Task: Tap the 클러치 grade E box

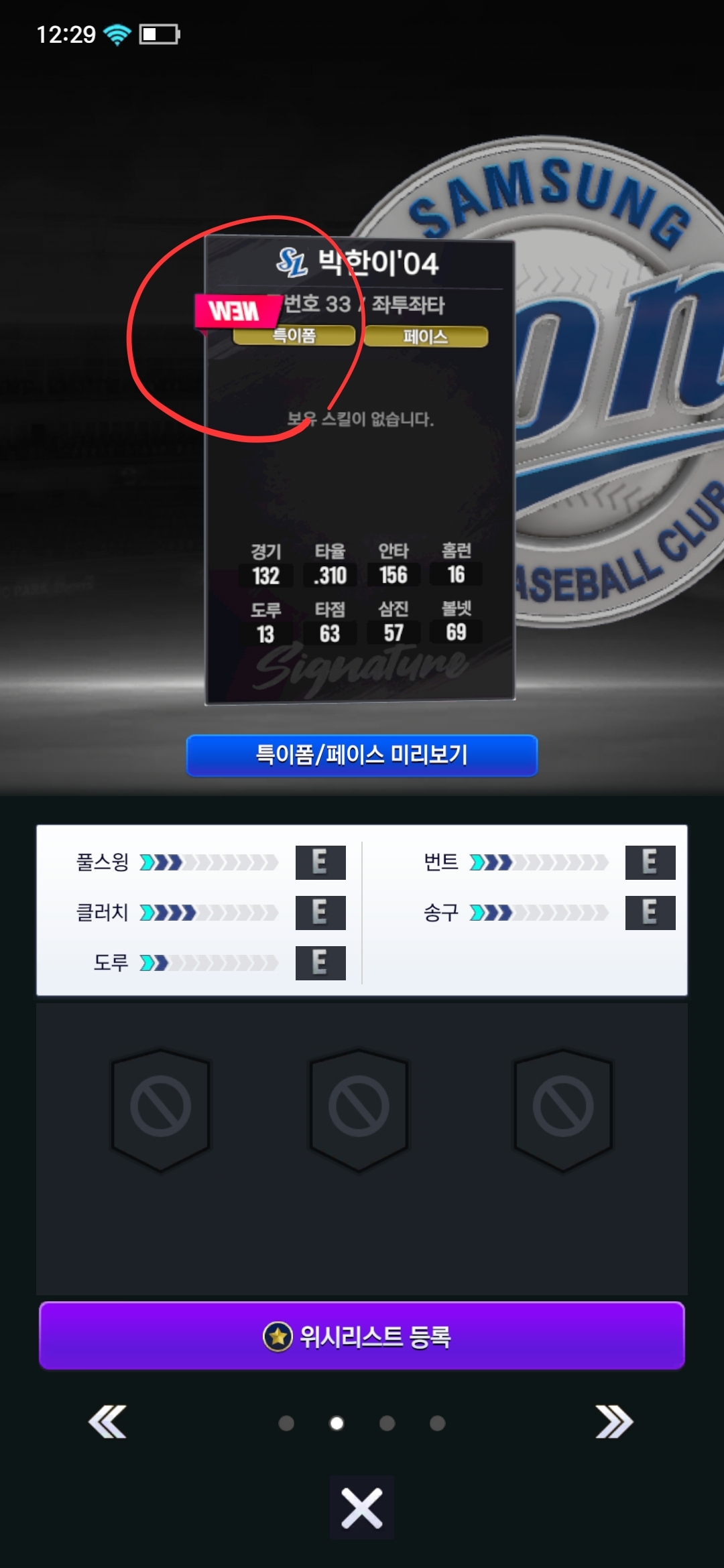Action: pyautogui.click(x=320, y=913)
